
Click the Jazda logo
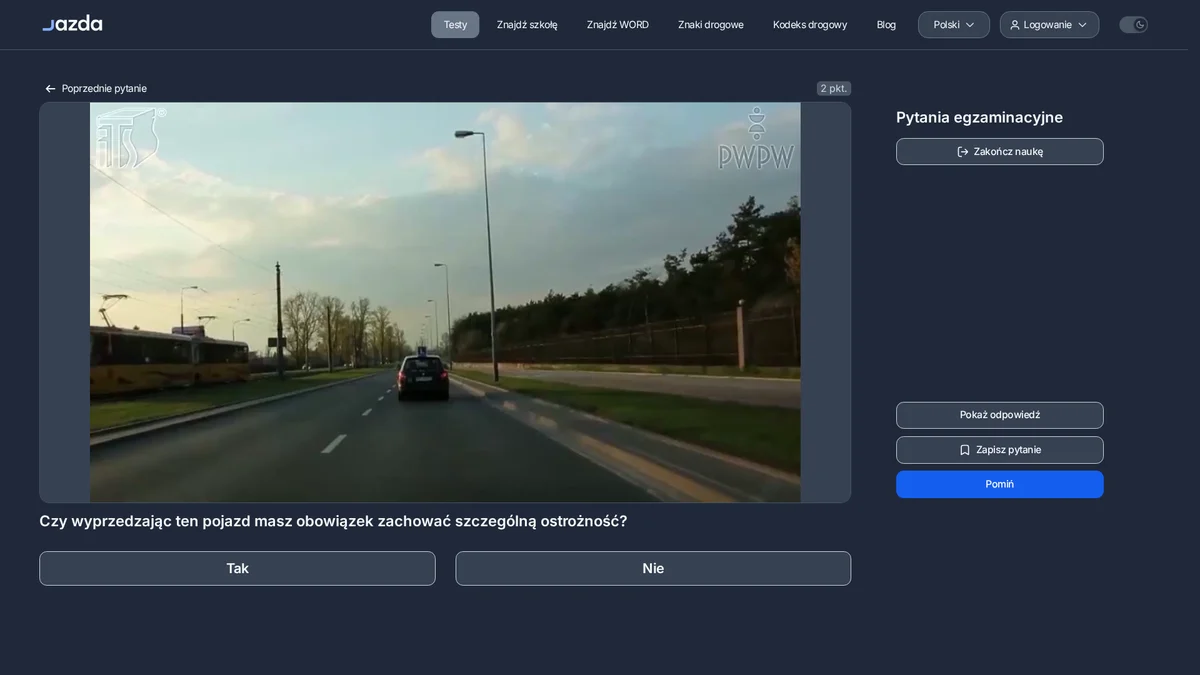click(72, 23)
